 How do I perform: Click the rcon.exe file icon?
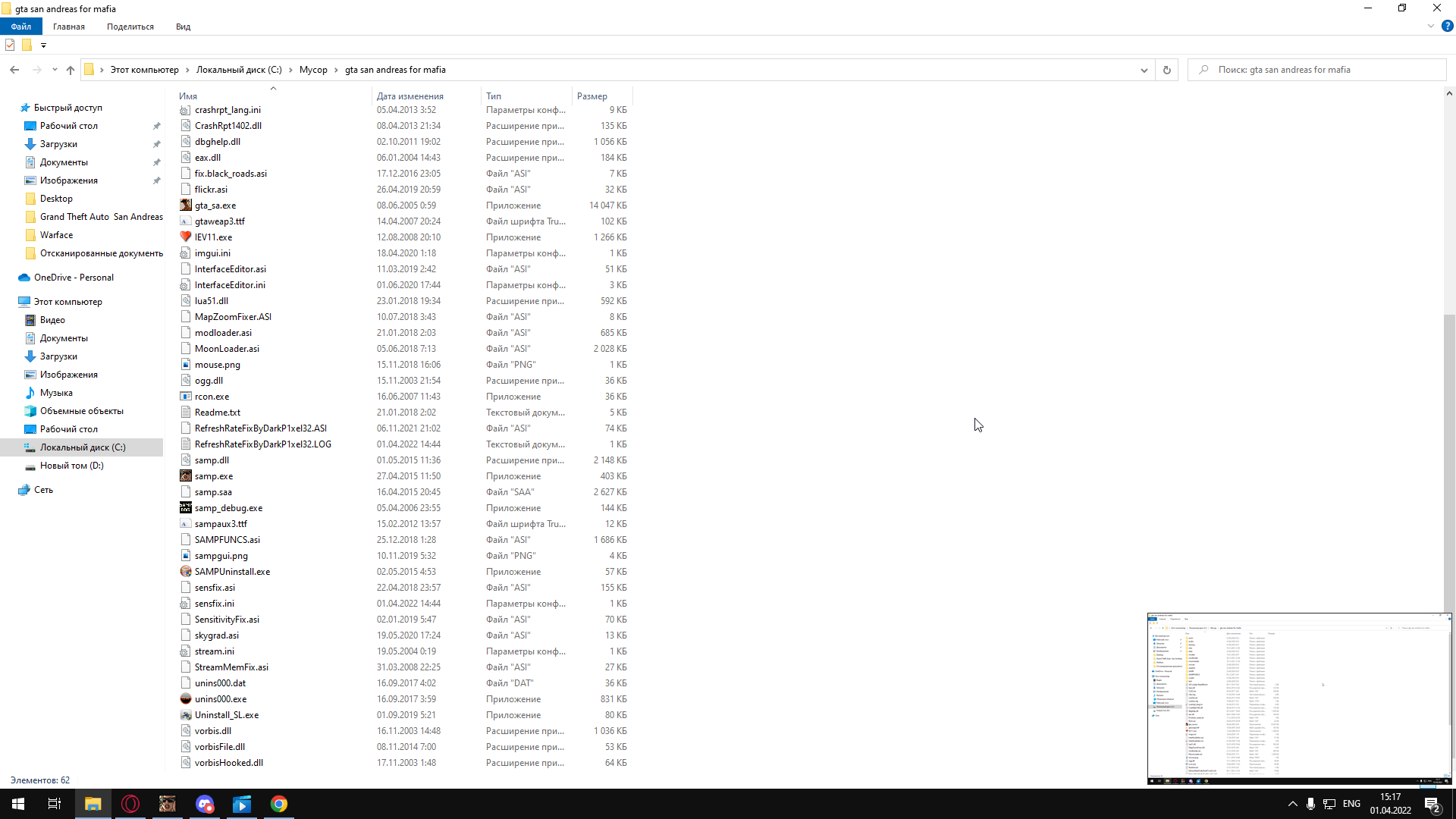point(186,397)
